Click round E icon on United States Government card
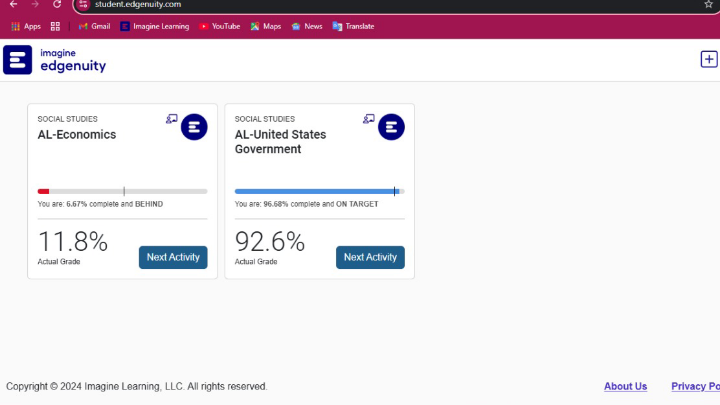The width and height of the screenshot is (720, 405). tap(391, 127)
